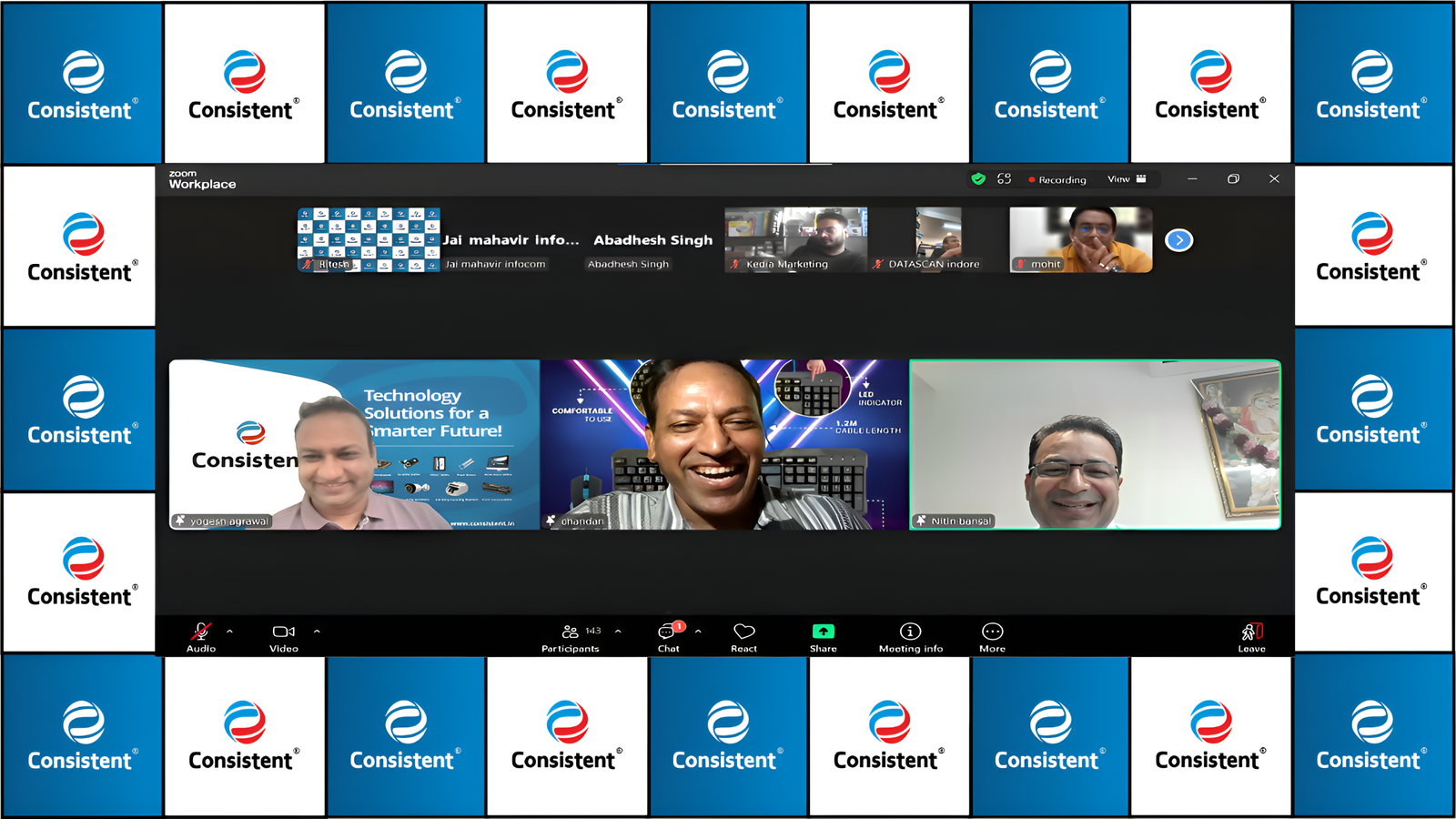Expand the Chat options caret
1456x819 pixels.
(698, 631)
